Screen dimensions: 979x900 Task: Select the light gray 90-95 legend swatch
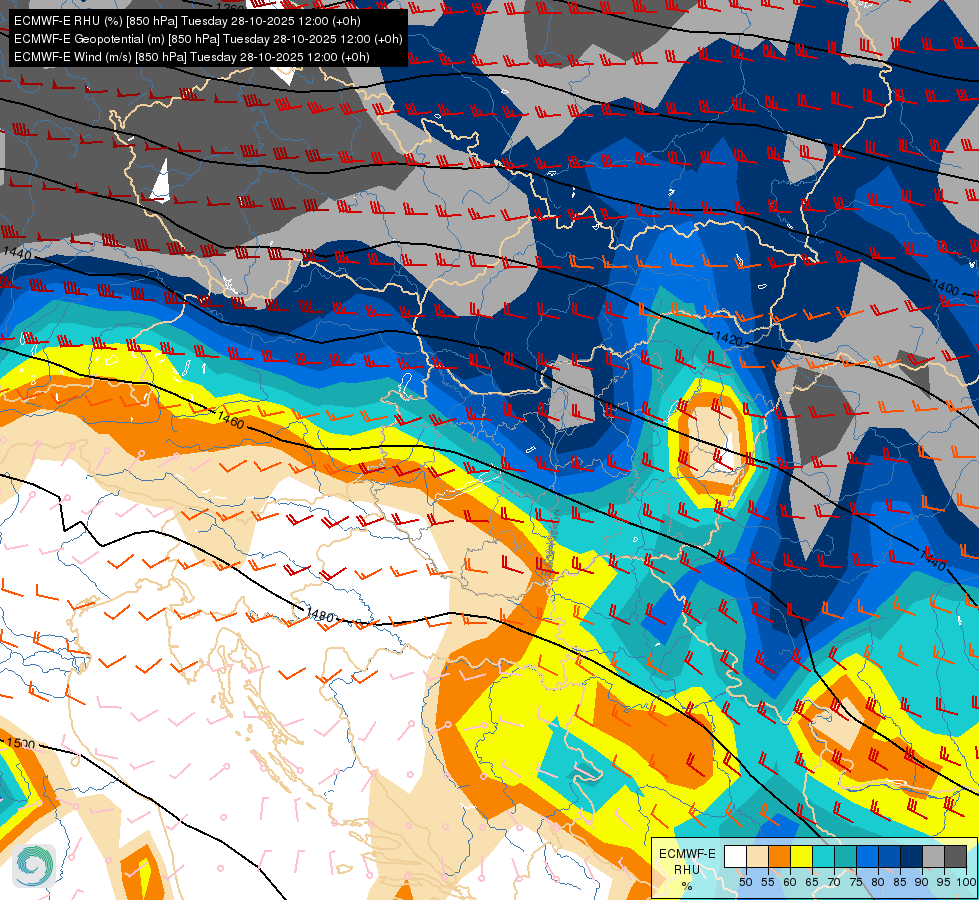pyautogui.click(x=933, y=856)
